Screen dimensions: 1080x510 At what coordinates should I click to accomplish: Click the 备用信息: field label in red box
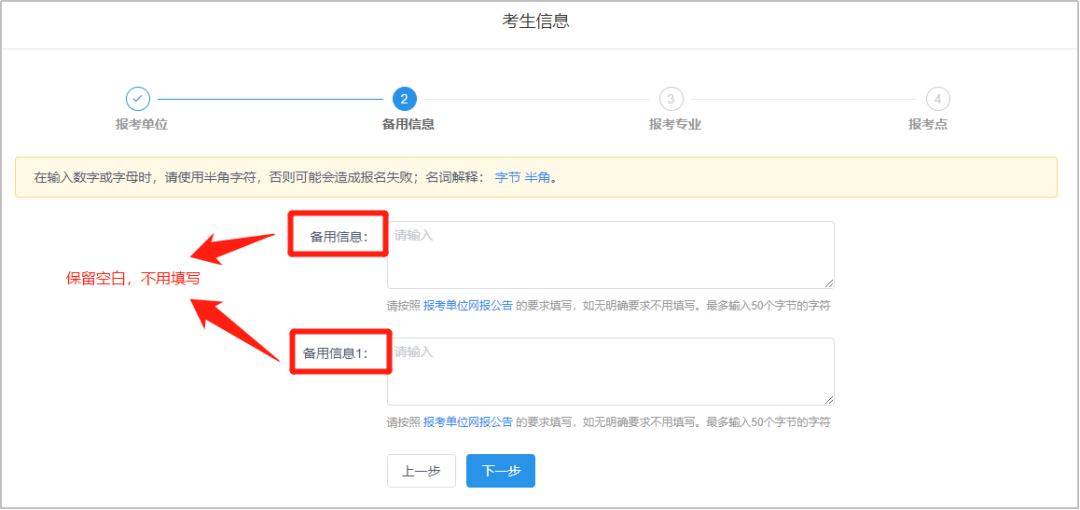[x=338, y=237]
